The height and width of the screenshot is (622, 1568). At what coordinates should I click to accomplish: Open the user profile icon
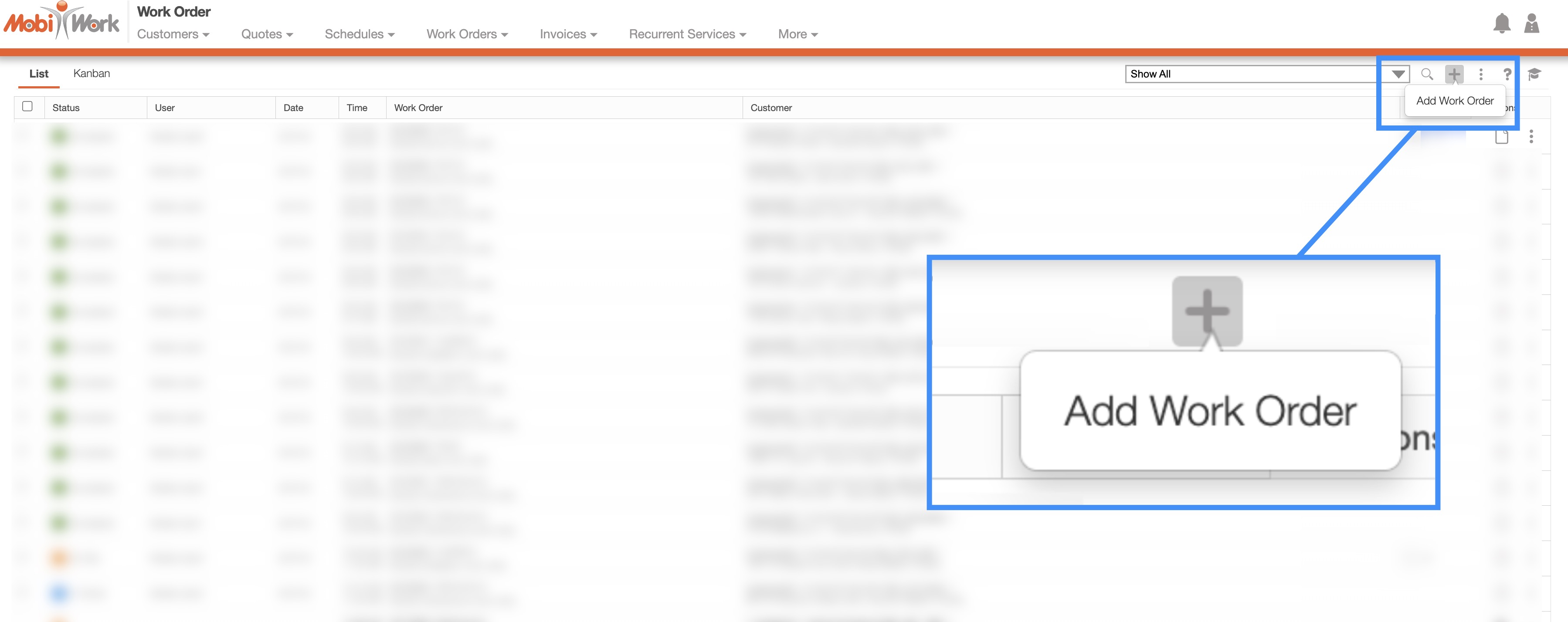point(1531,24)
